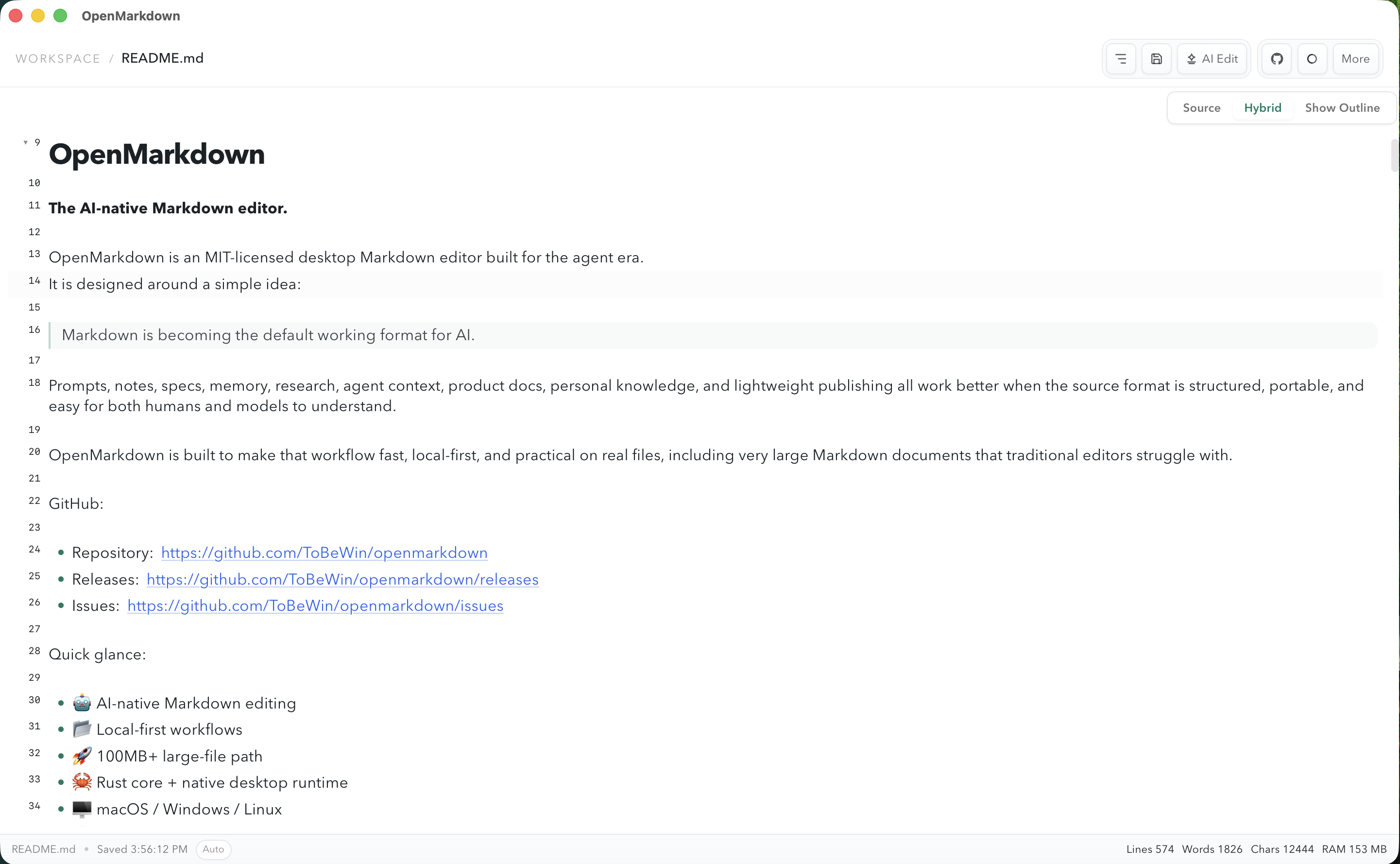This screenshot has height=864, width=1400.
Task: Save the file using the save icon
Action: pyautogui.click(x=1157, y=58)
